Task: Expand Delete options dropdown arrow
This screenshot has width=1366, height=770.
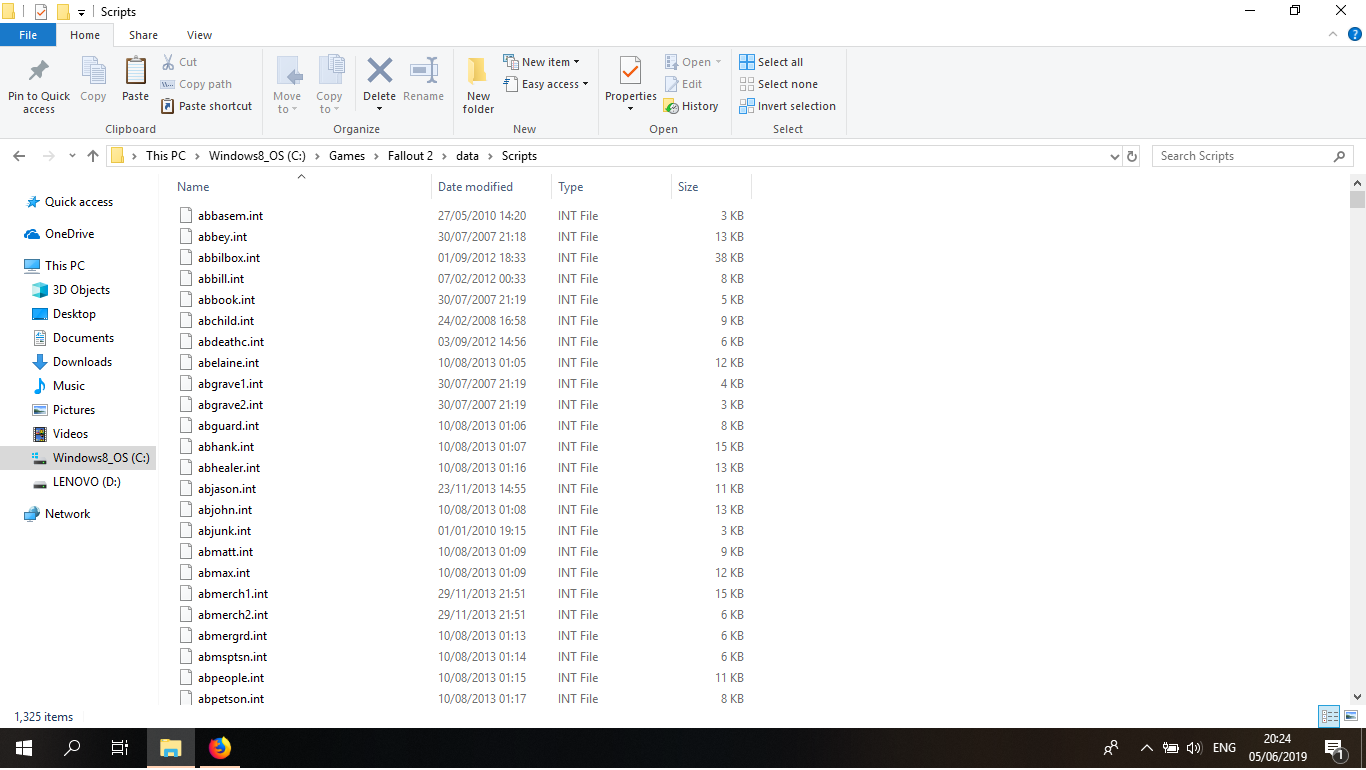Action: pyautogui.click(x=379, y=109)
